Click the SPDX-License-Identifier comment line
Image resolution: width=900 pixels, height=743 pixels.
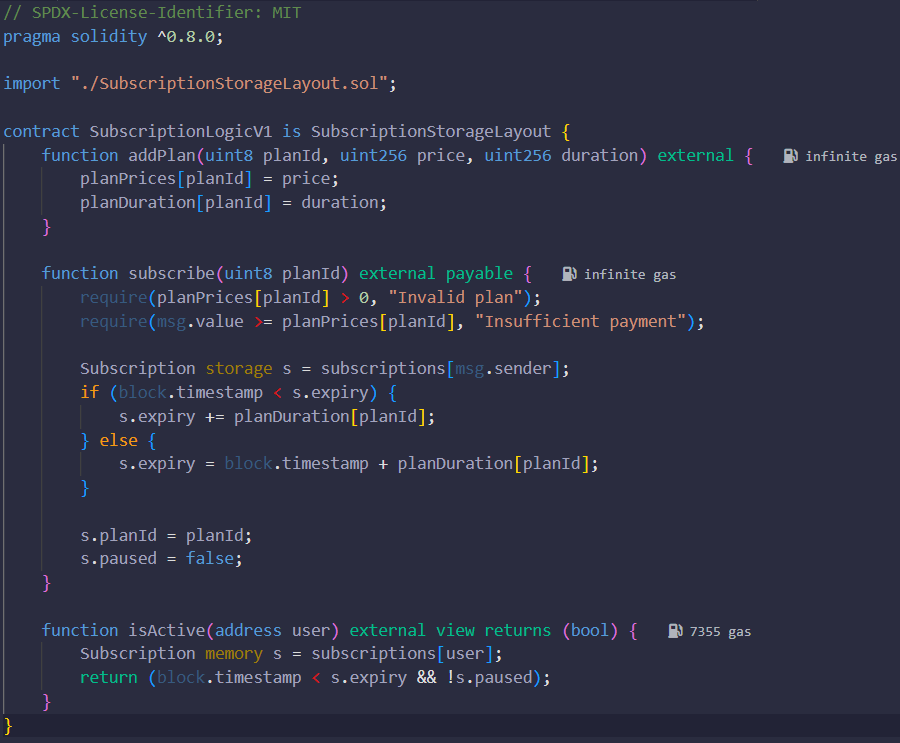tap(152, 13)
